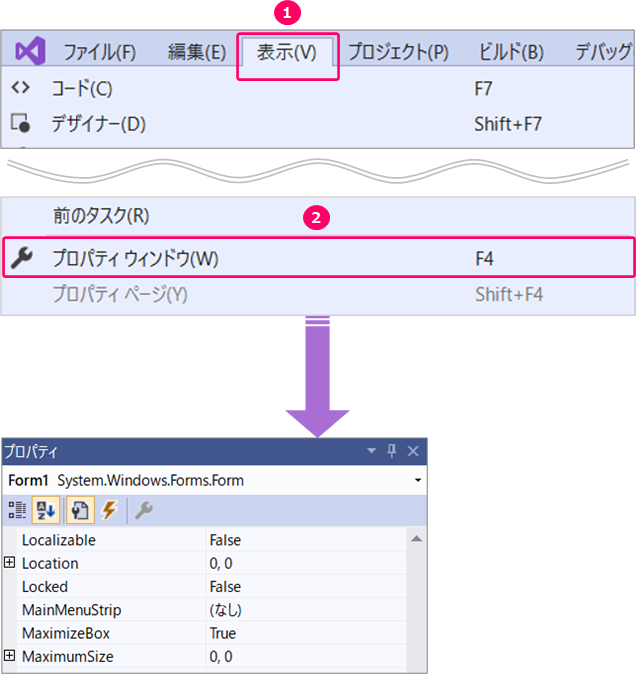
Task: Open the properties panel window position dropdown
Action: tap(372, 451)
